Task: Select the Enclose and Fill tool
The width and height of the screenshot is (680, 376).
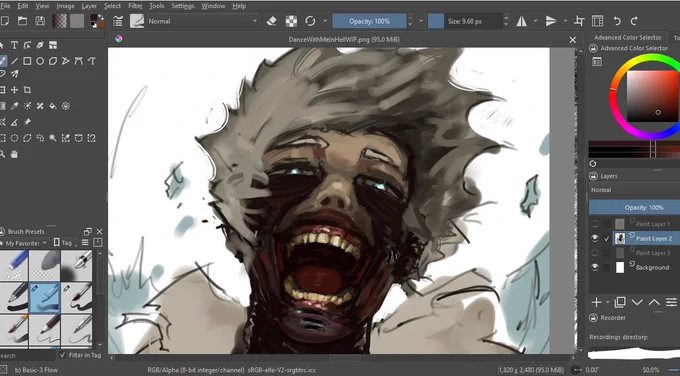Action: [x=65, y=106]
